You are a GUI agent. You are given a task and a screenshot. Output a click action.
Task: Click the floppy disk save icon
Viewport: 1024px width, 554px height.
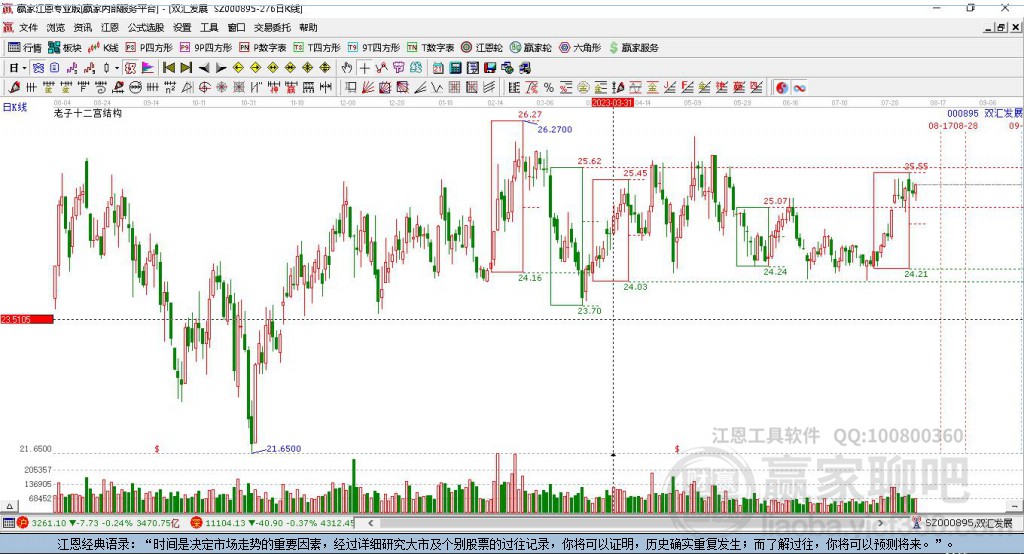[490, 68]
